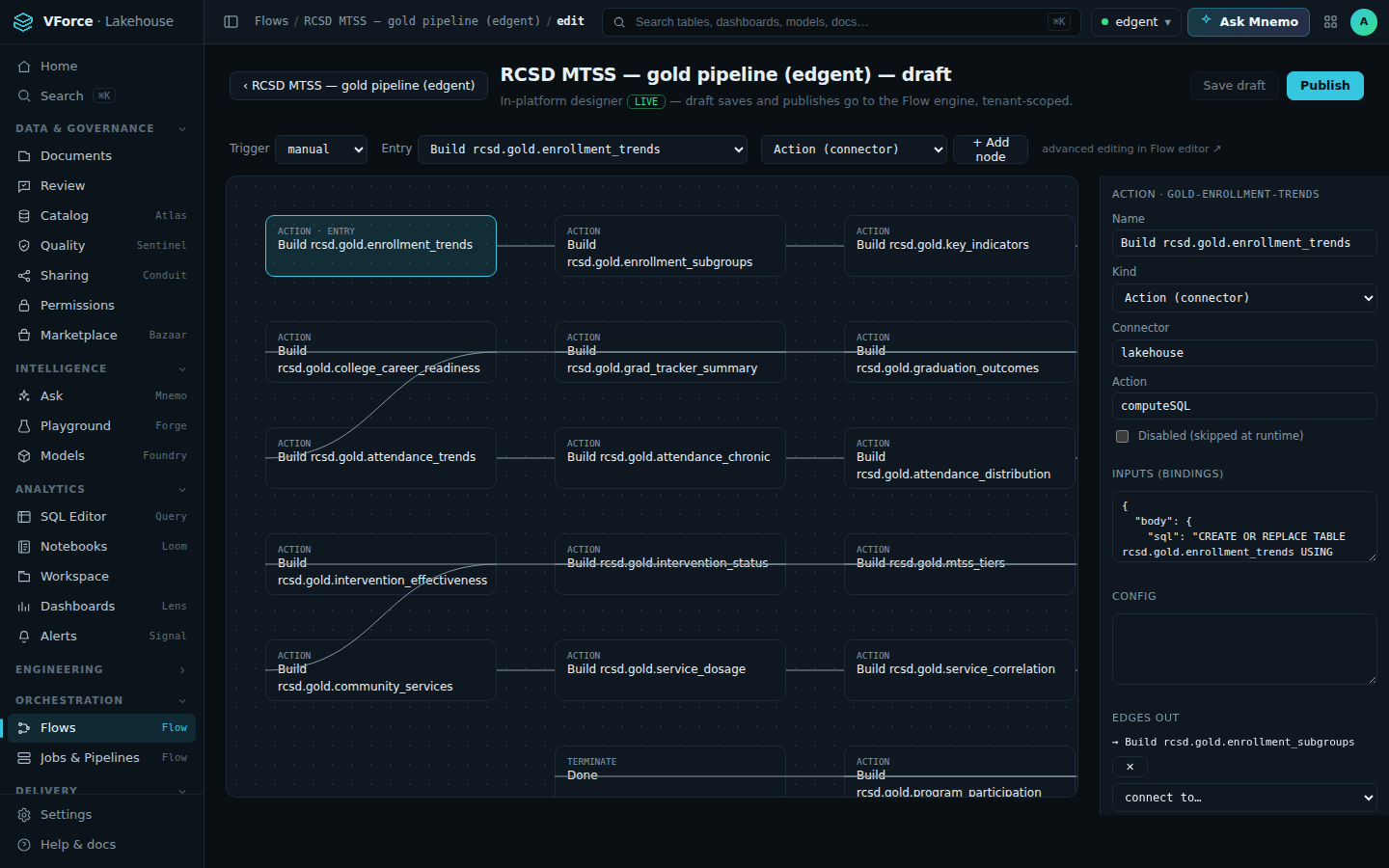Select the Build rcsd.gold.key_indicators node

tap(960, 246)
